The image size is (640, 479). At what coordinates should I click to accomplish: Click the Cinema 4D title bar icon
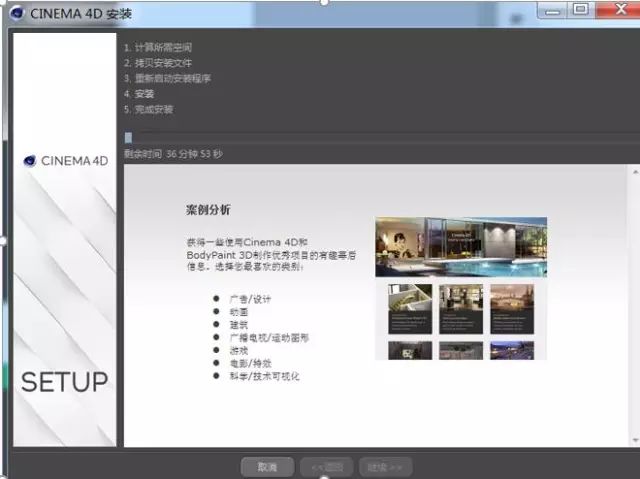pos(15,13)
